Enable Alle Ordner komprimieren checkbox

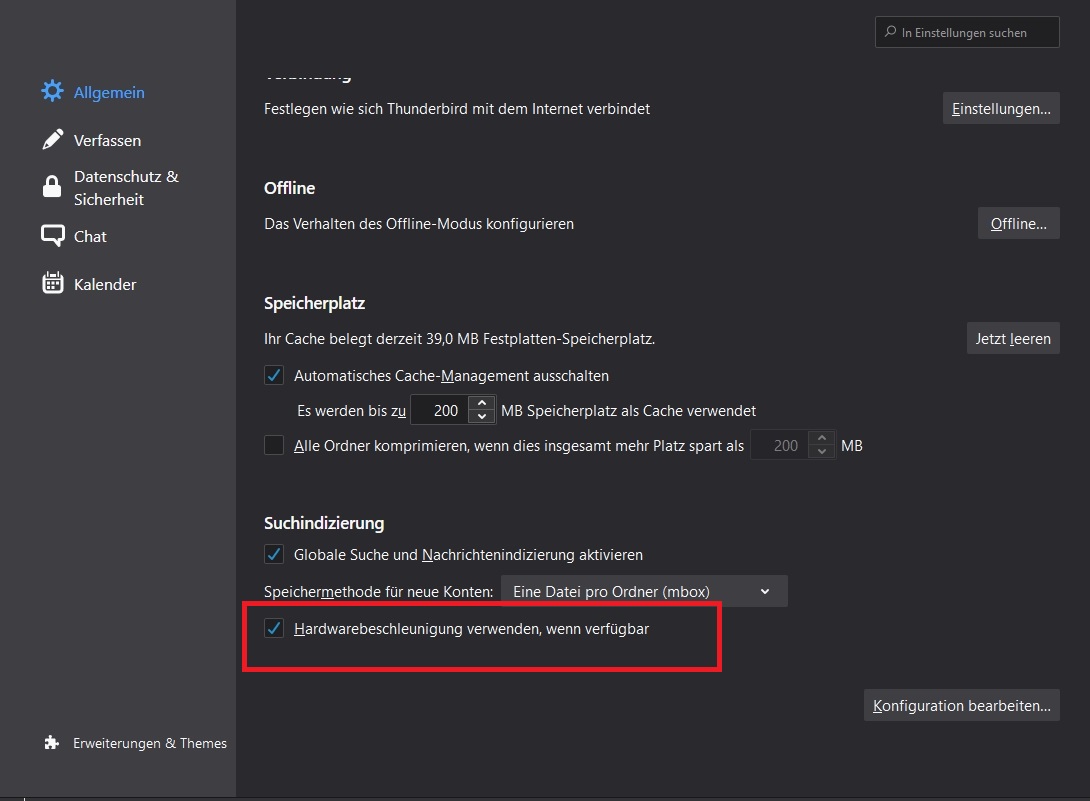tap(274, 445)
